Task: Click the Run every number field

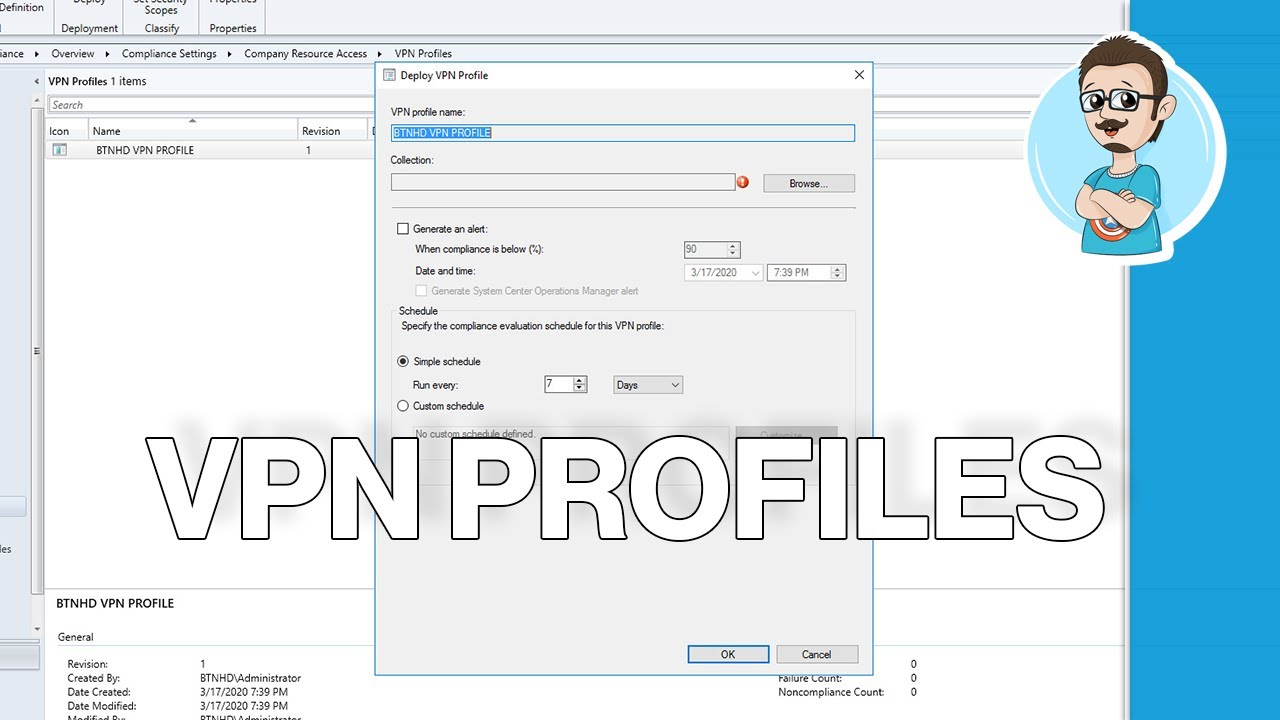Action: click(559, 384)
